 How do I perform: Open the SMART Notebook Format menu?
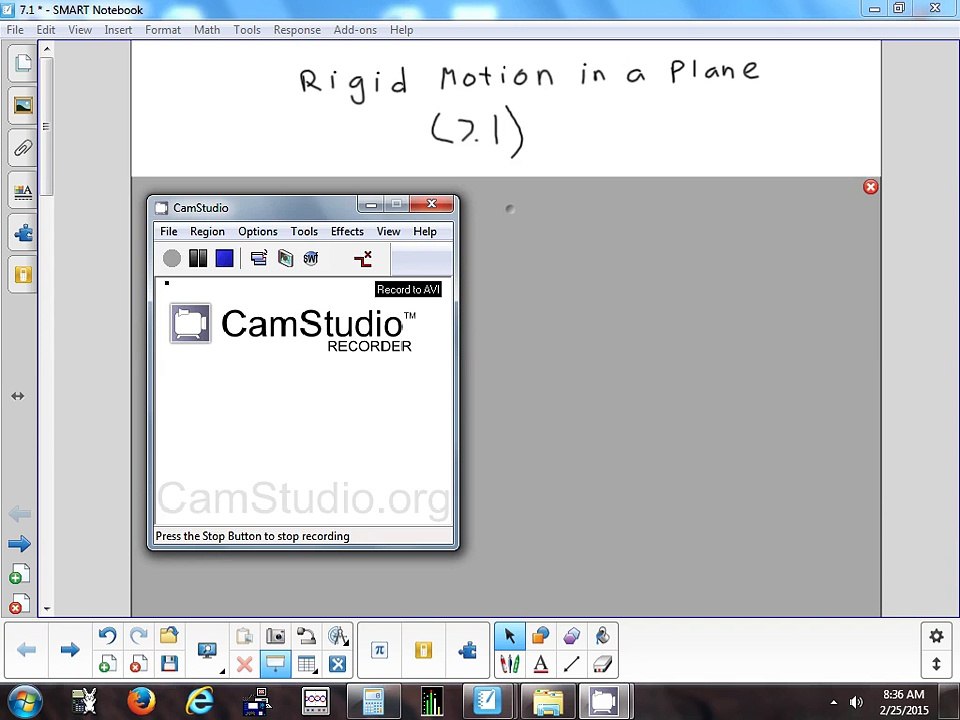point(163,30)
